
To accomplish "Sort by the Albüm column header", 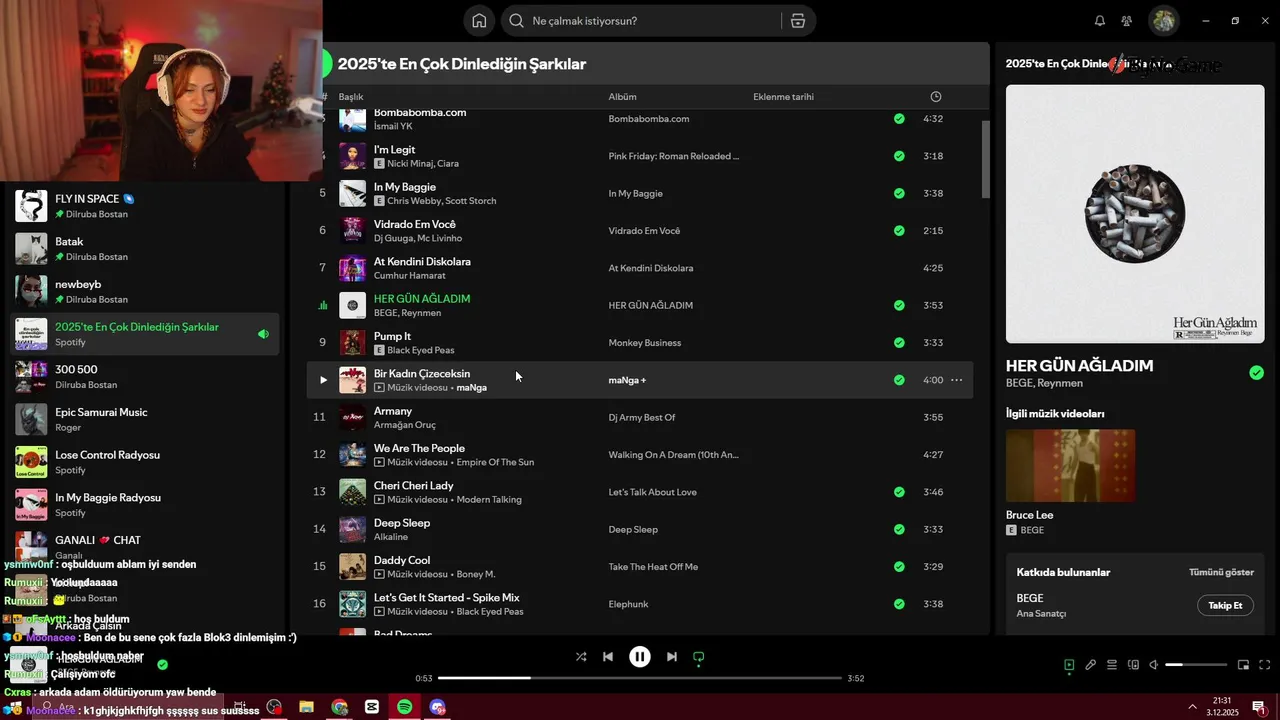I will [622, 97].
